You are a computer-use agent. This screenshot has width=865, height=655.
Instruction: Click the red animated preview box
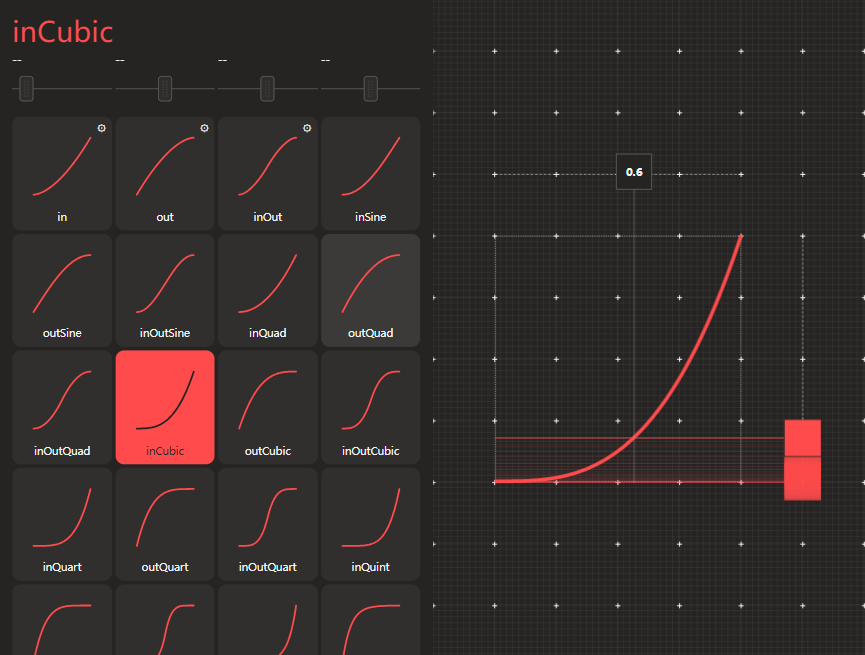(x=803, y=460)
